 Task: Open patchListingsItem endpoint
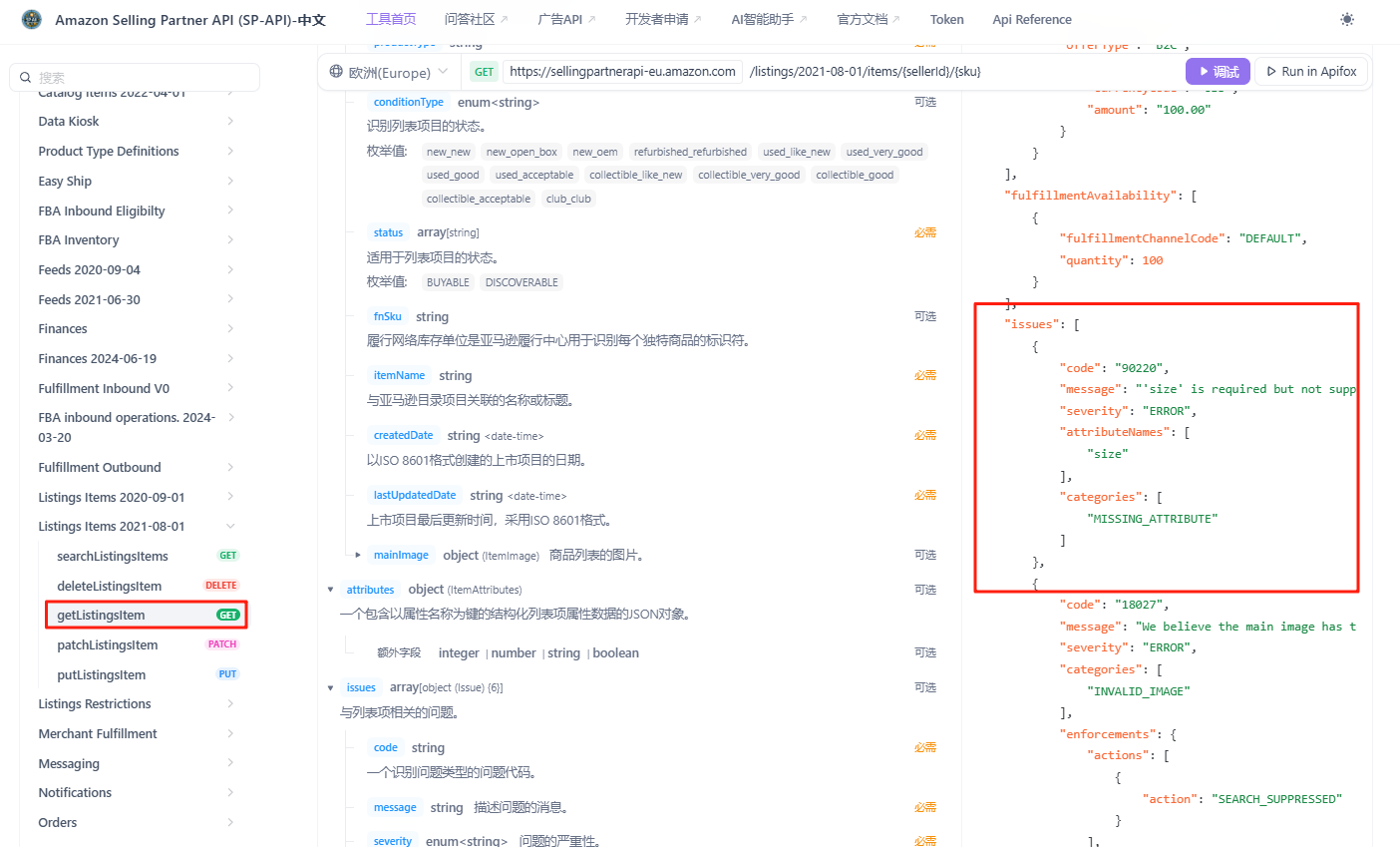pos(146,644)
